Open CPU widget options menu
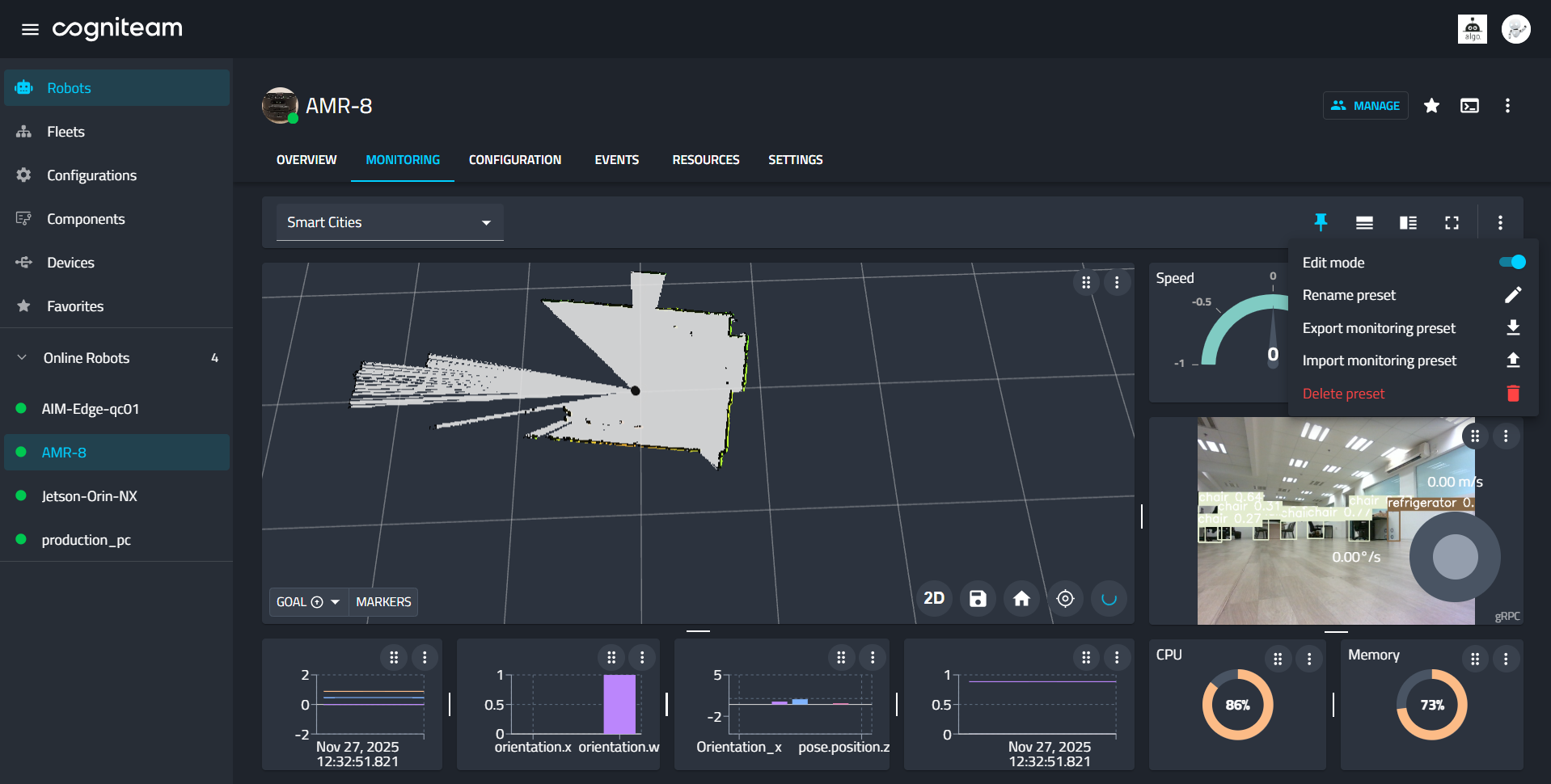Image resolution: width=1551 pixels, height=784 pixels. [1309, 659]
